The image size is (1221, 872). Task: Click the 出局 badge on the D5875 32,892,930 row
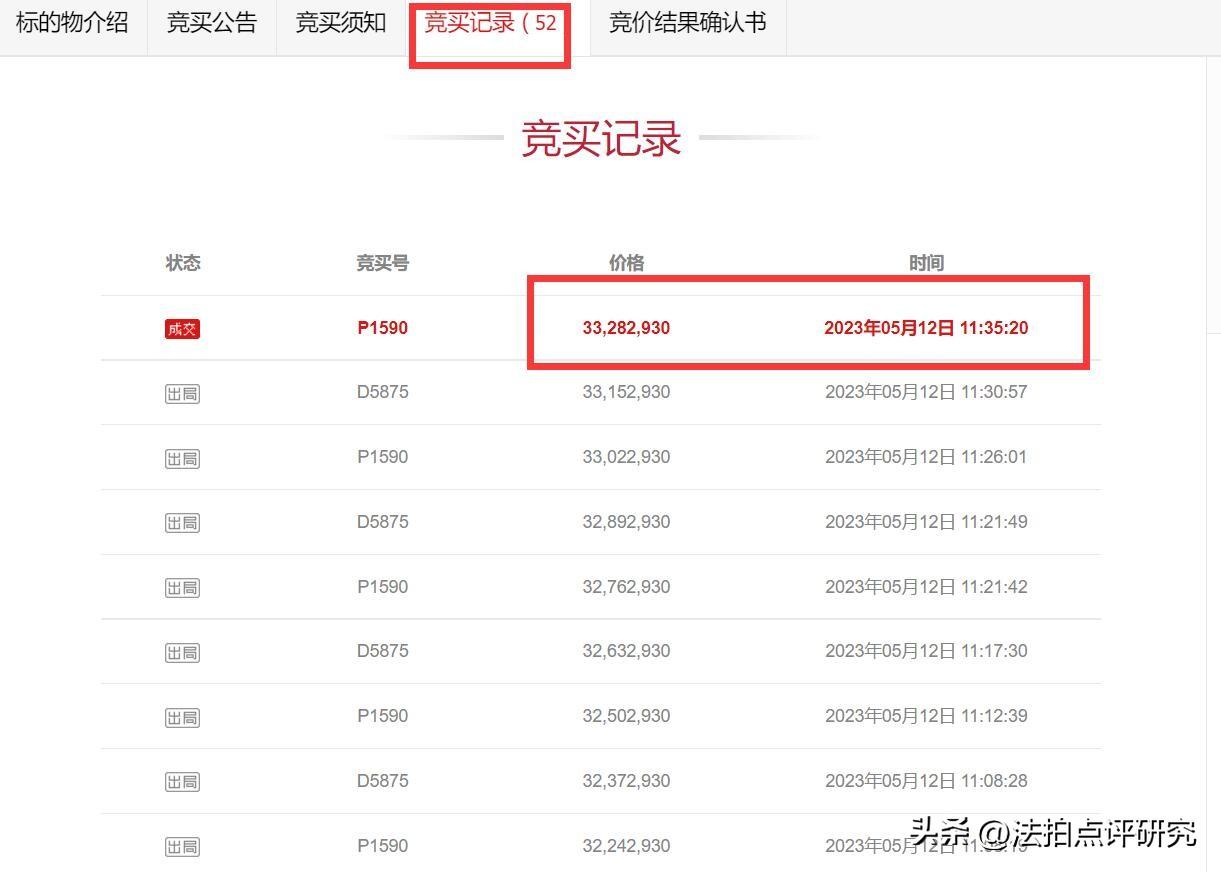[x=182, y=521]
